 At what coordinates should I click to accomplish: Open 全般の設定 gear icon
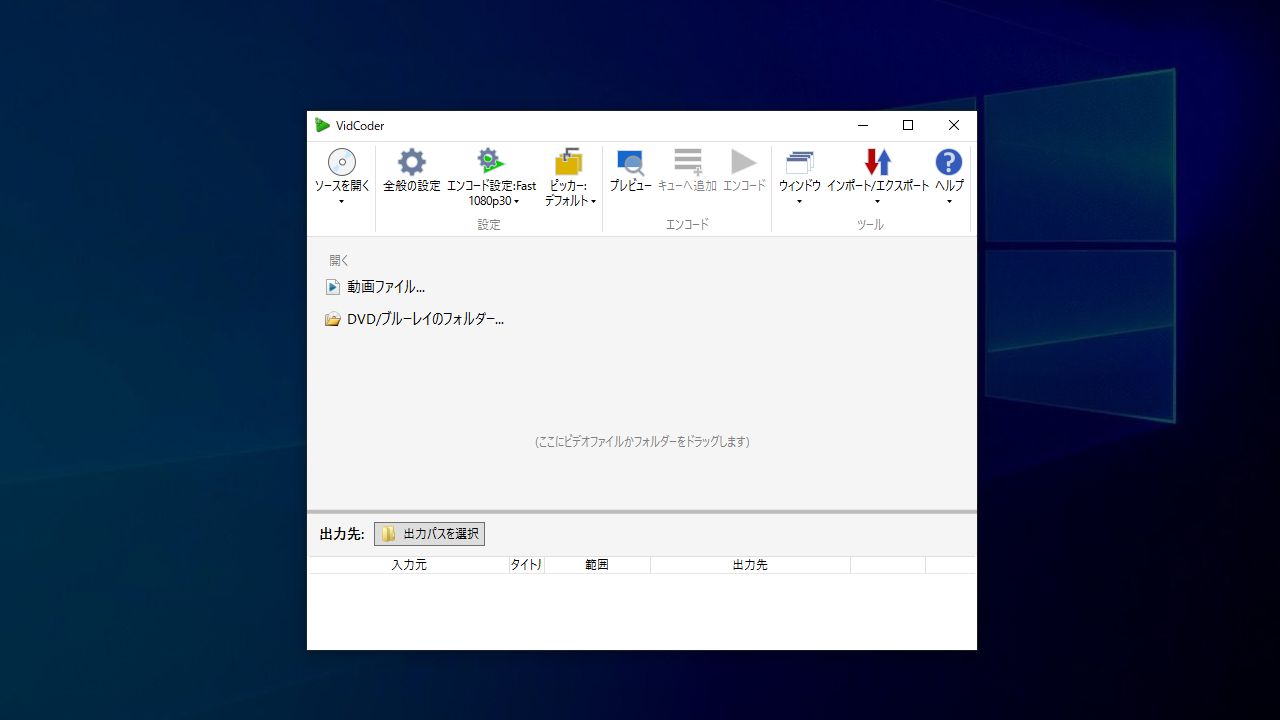tap(412, 162)
